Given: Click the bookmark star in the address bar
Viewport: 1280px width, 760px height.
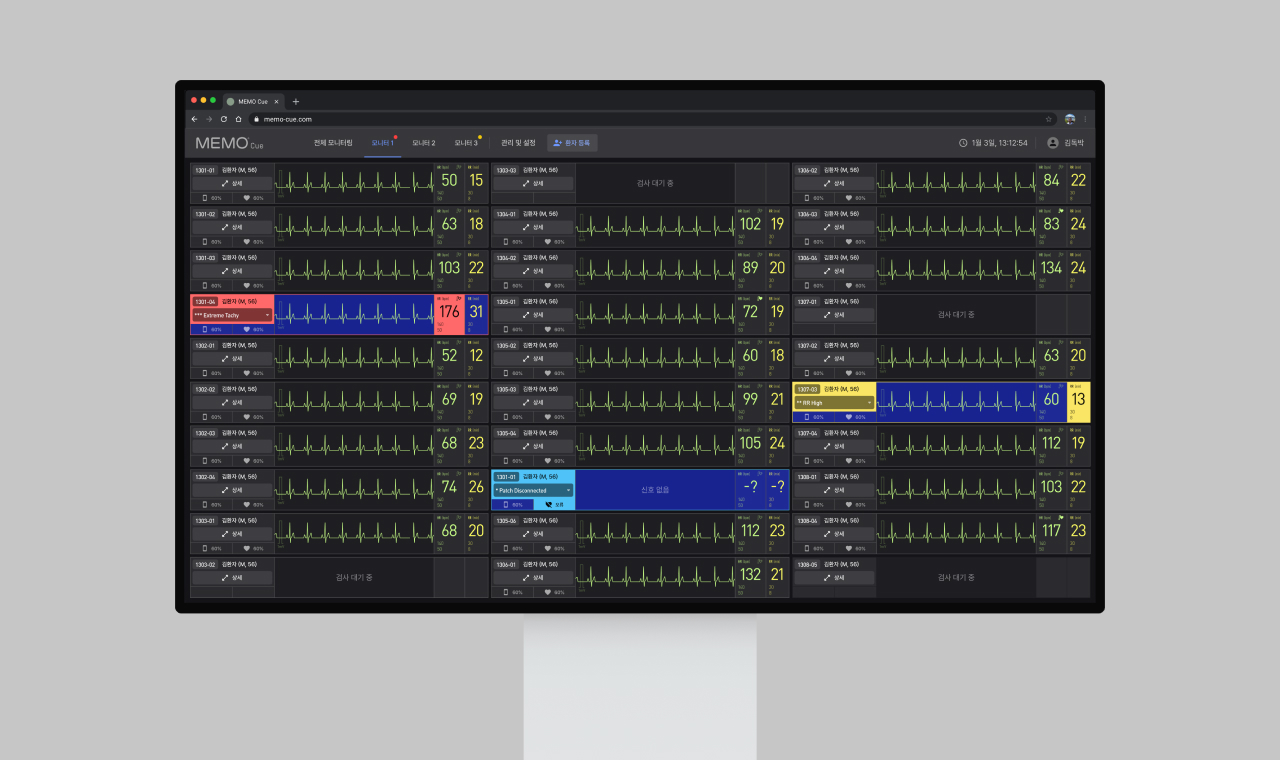Looking at the screenshot, I should [1048, 119].
